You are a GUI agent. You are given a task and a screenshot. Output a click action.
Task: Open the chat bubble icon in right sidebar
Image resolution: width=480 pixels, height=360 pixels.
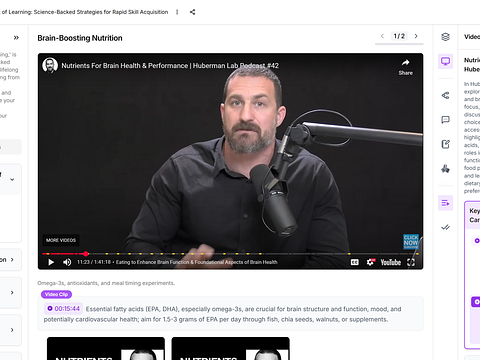point(445,120)
